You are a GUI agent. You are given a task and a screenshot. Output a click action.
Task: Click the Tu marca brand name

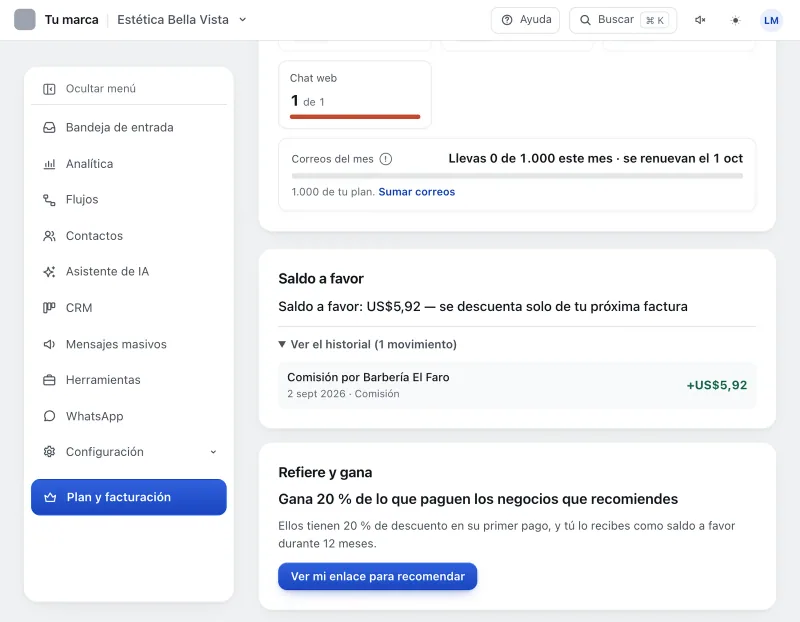71,20
